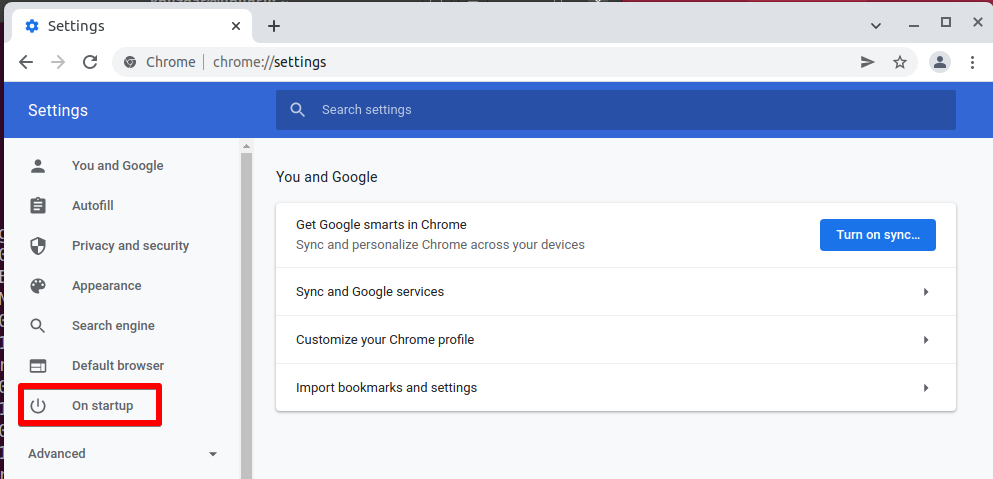Reload the settings page

(x=91, y=62)
